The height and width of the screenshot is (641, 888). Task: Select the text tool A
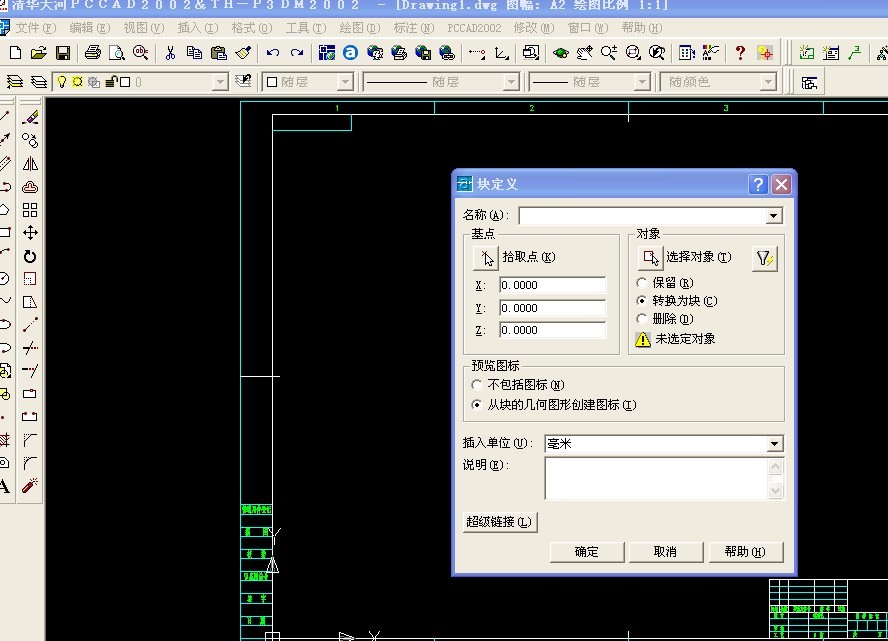5,486
